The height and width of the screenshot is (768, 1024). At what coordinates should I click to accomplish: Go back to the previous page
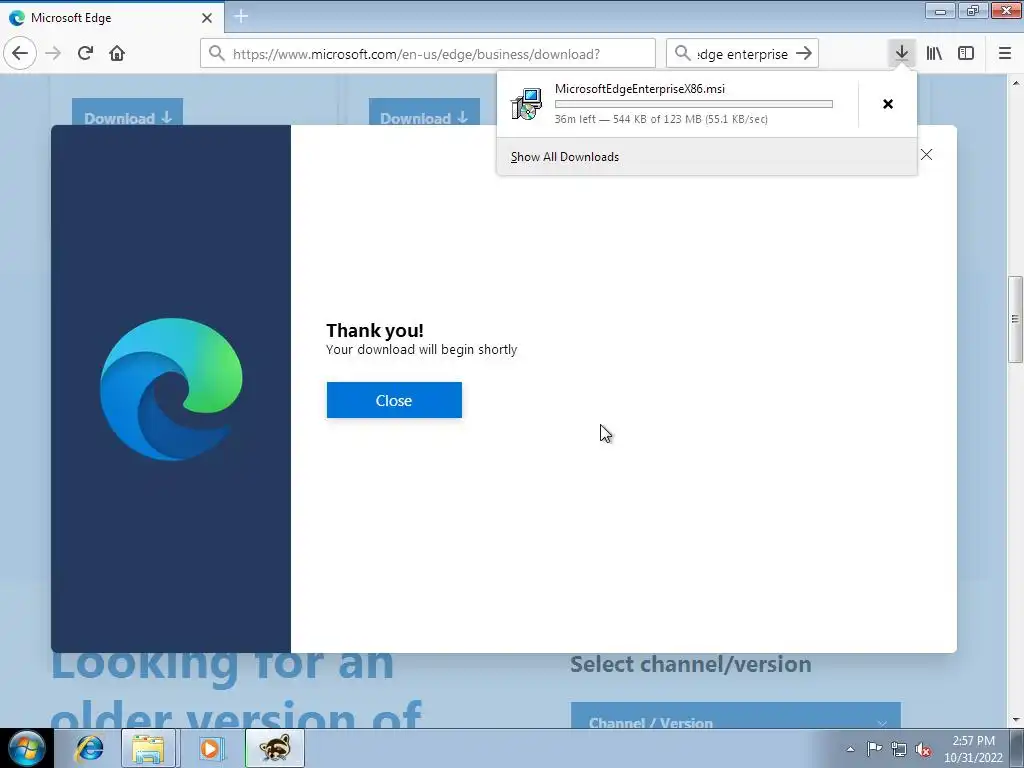pos(20,53)
